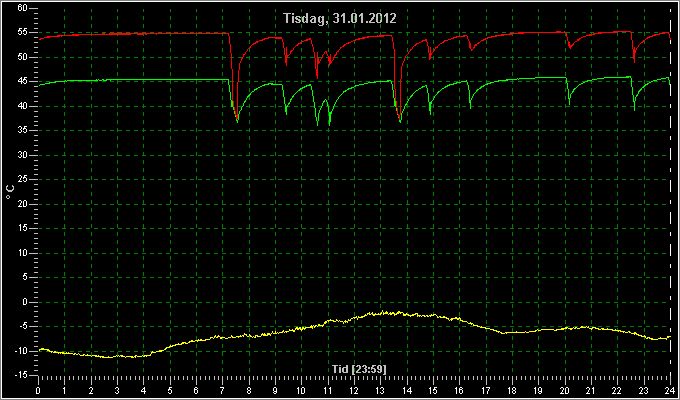Click the Tid [23:59] time label
Viewport: 680px width, 400px height.
click(x=359, y=369)
